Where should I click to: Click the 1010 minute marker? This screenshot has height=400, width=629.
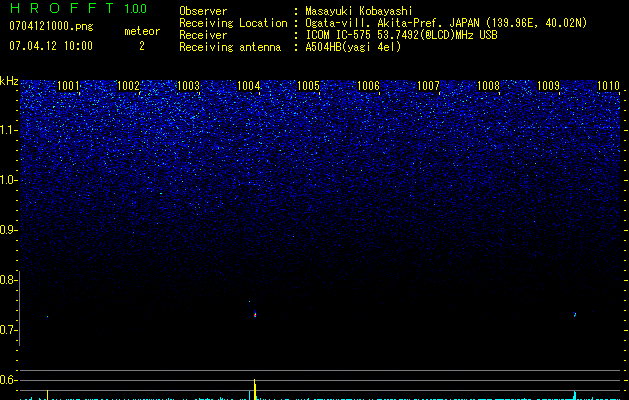(608, 86)
